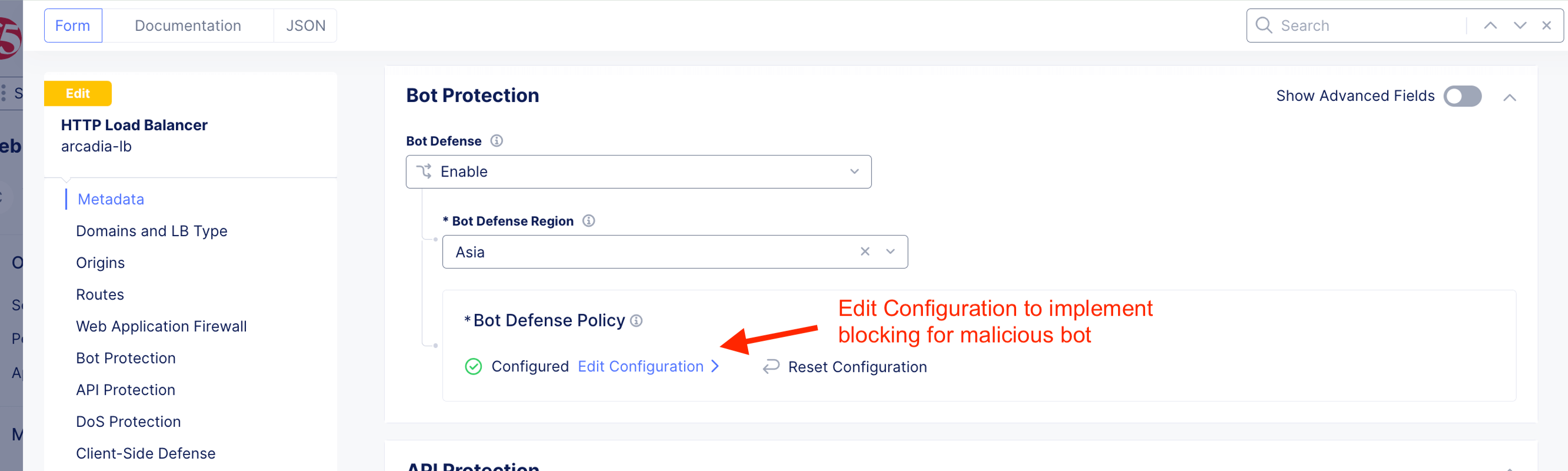Expand the Bot Defense Region dropdown
The width and height of the screenshot is (1568, 471).
(x=890, y=252)
